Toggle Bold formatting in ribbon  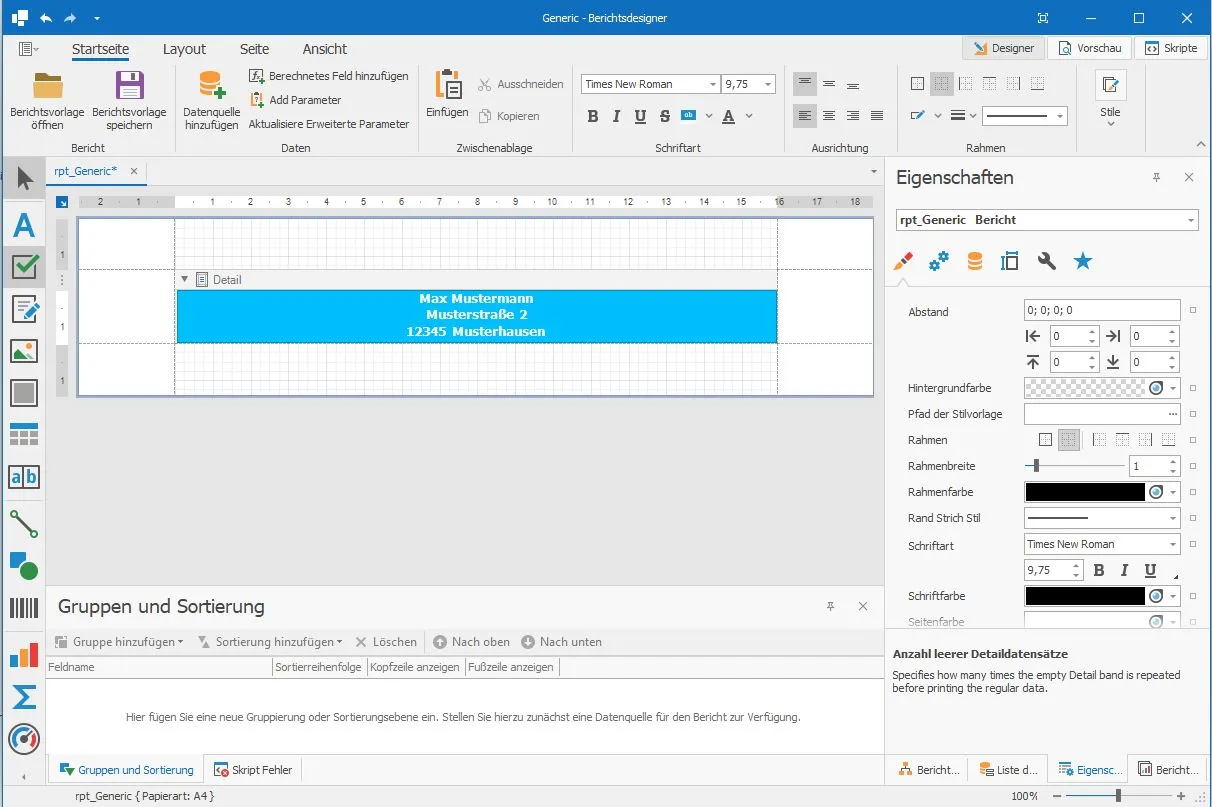tap(593, 116)
